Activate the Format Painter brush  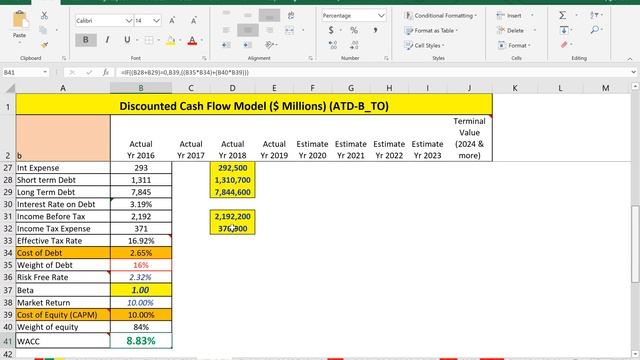coord(44,44)
